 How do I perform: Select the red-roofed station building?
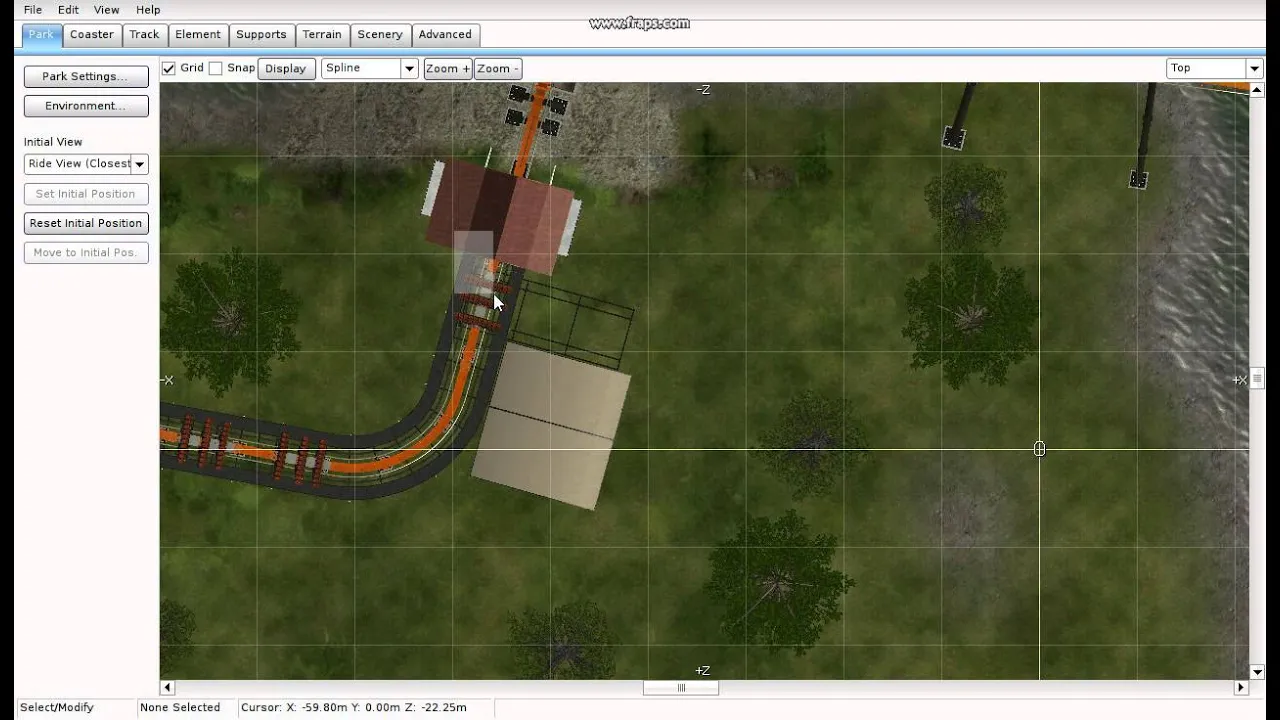[x=500, y=215]
